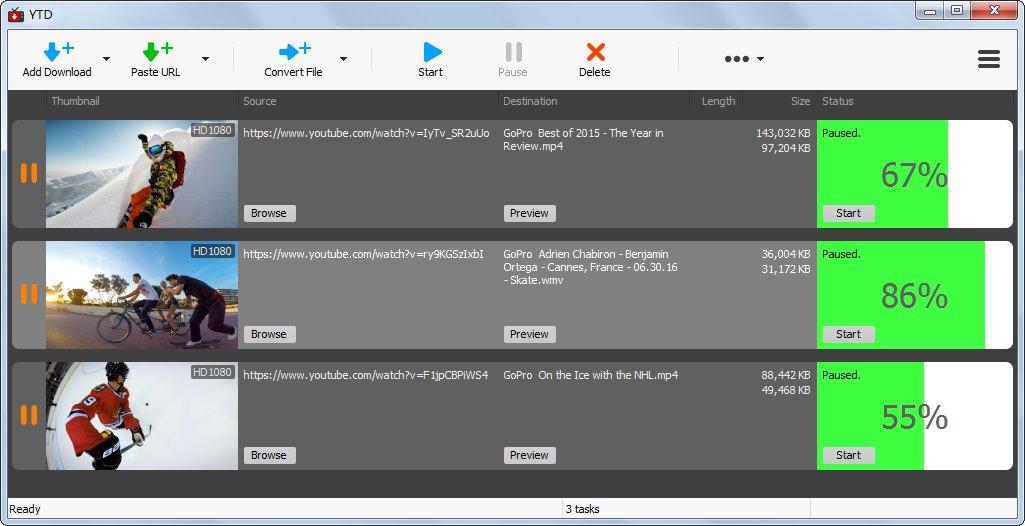Click the 3 tasks status bar text

tap(582, 509)
